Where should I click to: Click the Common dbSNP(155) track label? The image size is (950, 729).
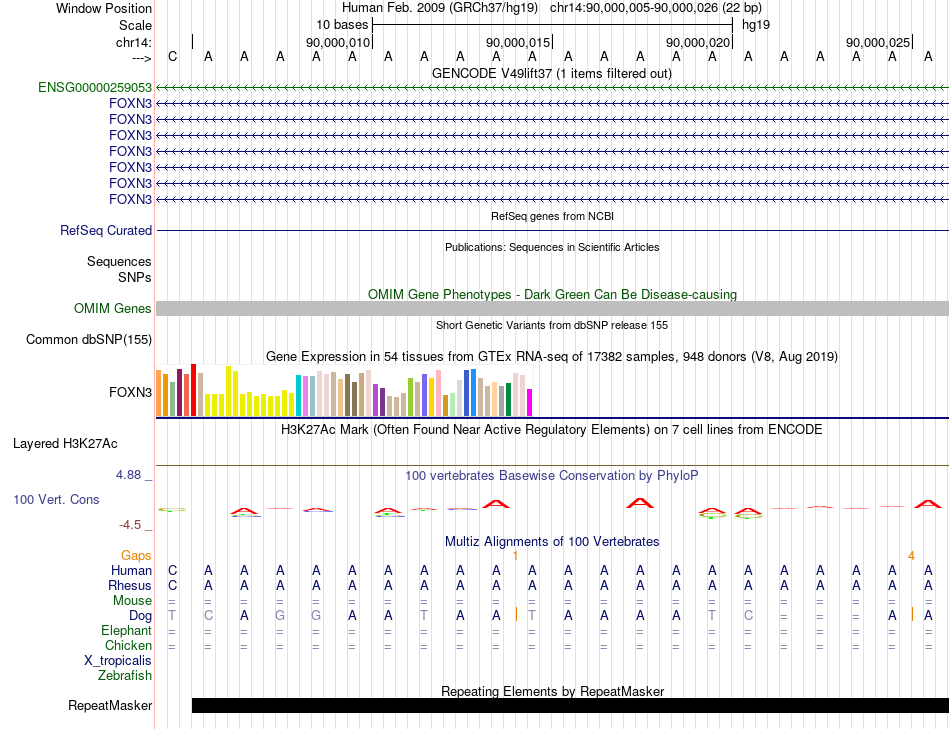tap(88, 340)
